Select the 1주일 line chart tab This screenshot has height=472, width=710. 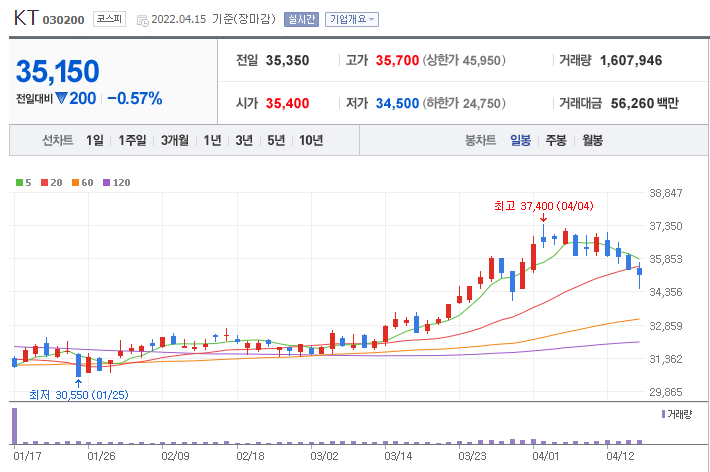132,140
